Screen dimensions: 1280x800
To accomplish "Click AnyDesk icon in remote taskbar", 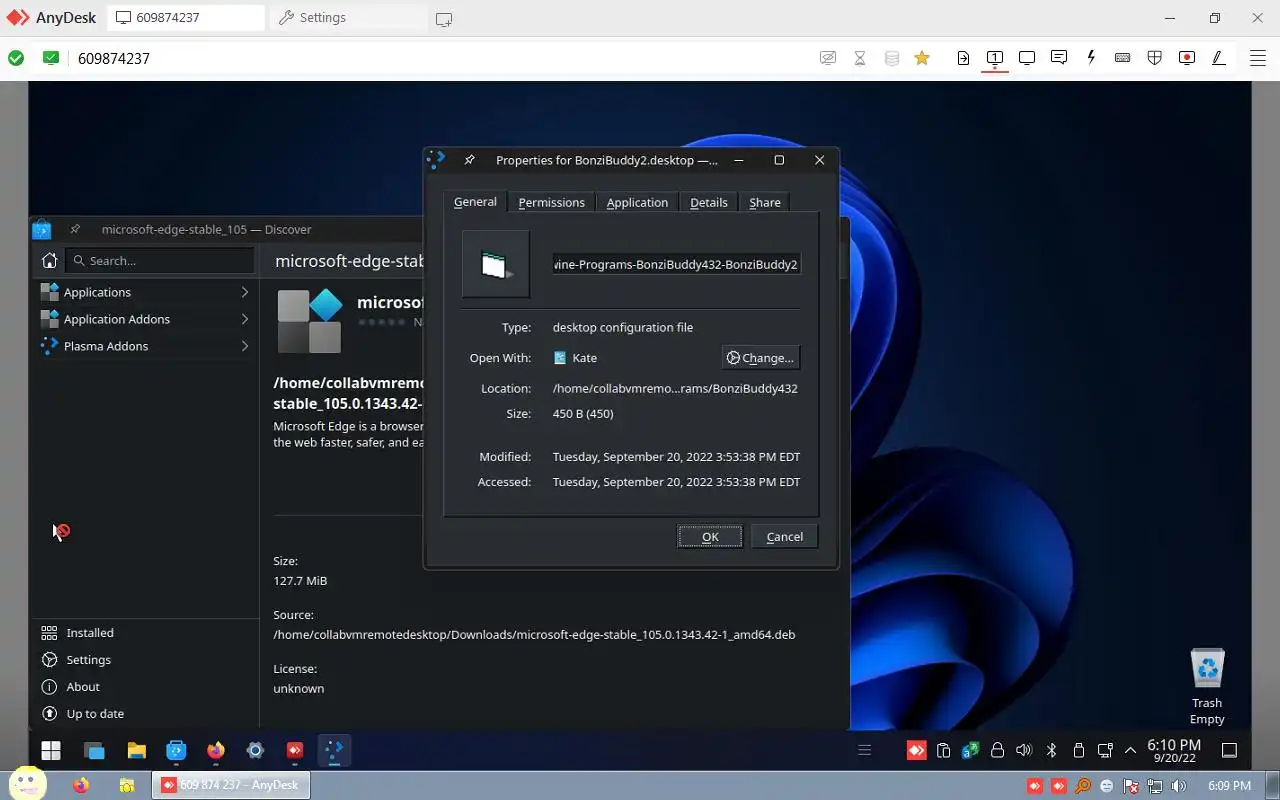I will click(295, 750).
